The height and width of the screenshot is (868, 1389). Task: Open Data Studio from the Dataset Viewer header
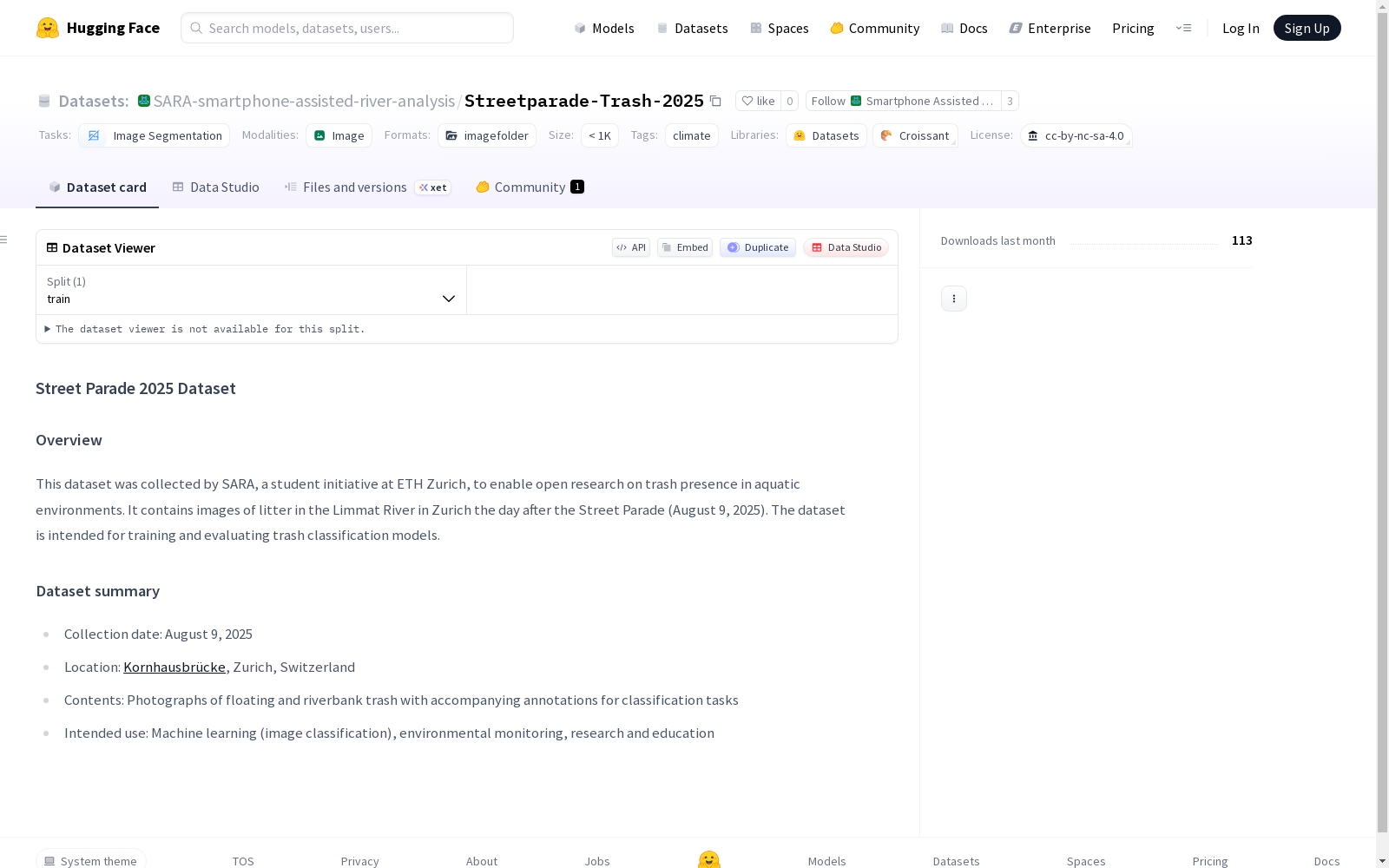pos(846,247)
